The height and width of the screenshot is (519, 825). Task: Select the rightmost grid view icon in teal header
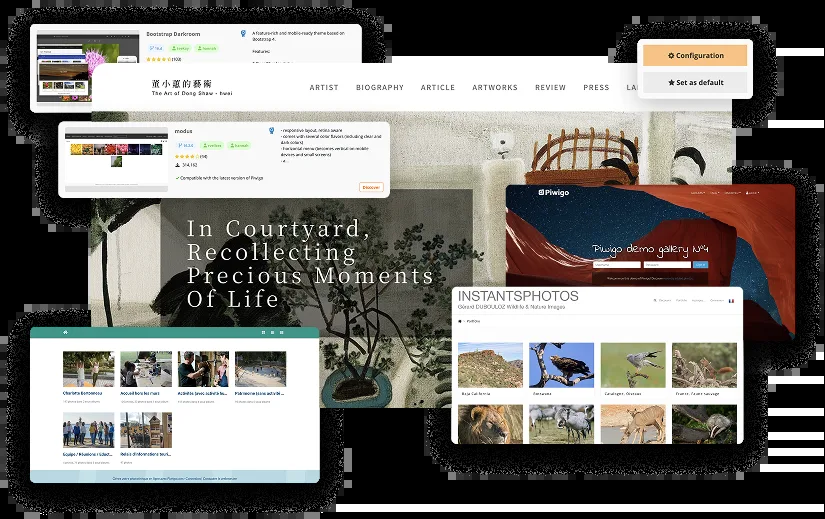pos(281,333)
